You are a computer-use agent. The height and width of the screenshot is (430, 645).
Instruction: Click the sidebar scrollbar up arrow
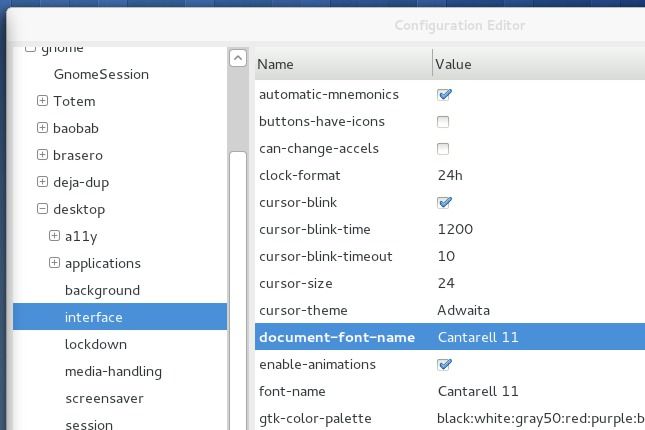pos(238,58)
